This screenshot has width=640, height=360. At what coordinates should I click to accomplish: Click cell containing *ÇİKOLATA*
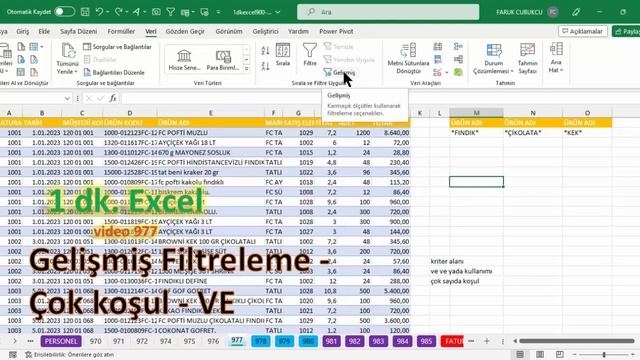pos(533,133)
